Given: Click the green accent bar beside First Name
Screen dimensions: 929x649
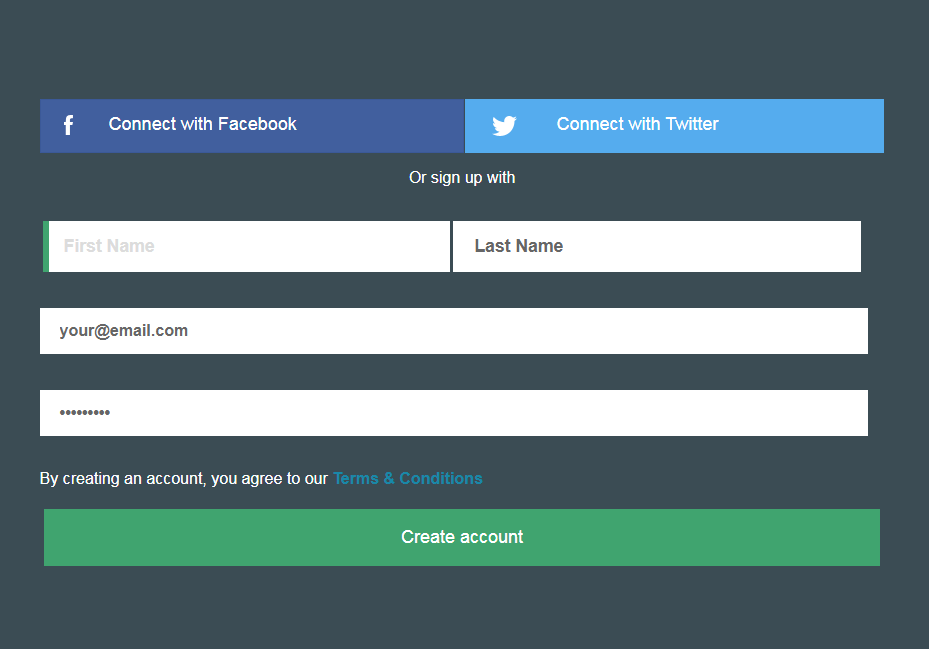Looking at the screenshot, I should click(x=46, y=246).
